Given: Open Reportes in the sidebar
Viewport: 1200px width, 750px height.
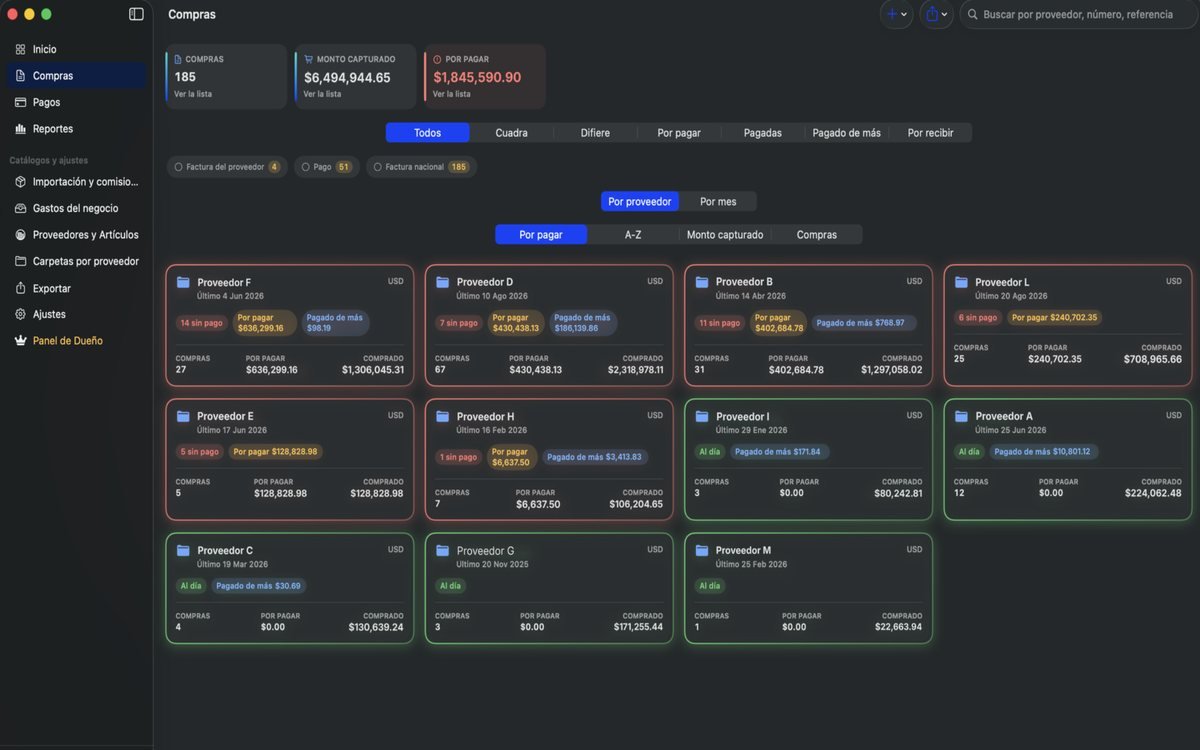Looking at the screenshot, I should [x=76, y=129].
